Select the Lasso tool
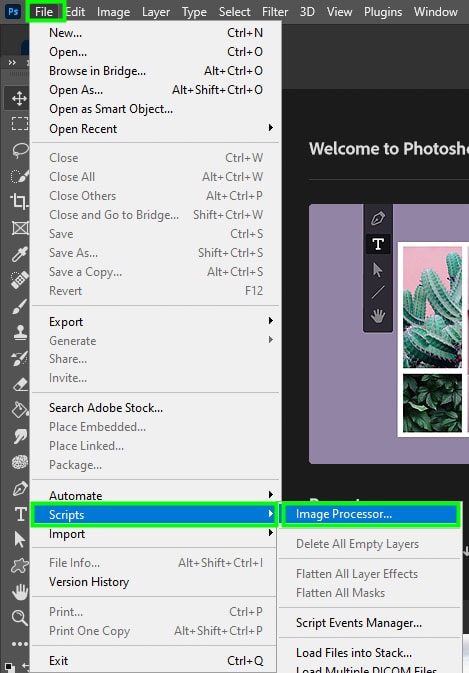 click(20, 150)
